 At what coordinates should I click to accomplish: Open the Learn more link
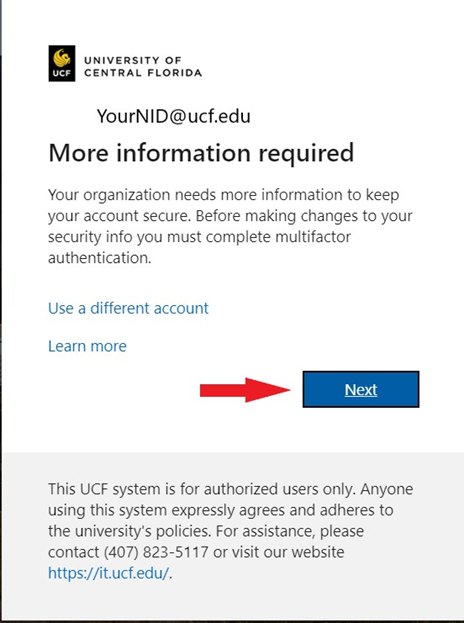tap(87, 346)
